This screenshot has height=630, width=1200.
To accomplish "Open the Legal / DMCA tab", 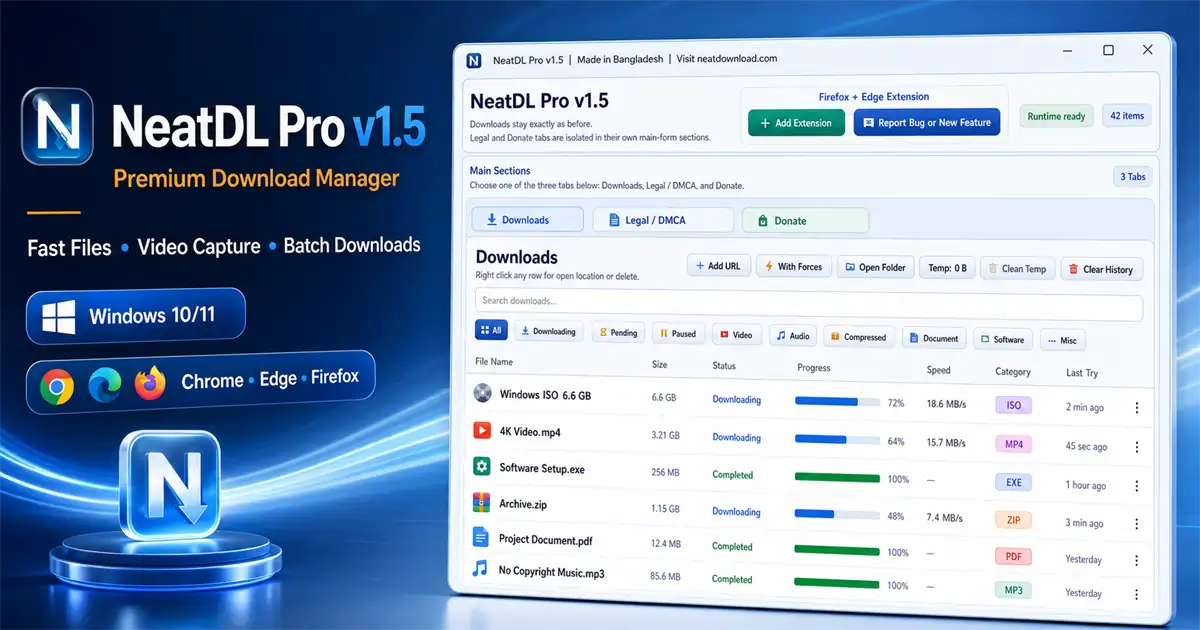I will tap(663, 220).
